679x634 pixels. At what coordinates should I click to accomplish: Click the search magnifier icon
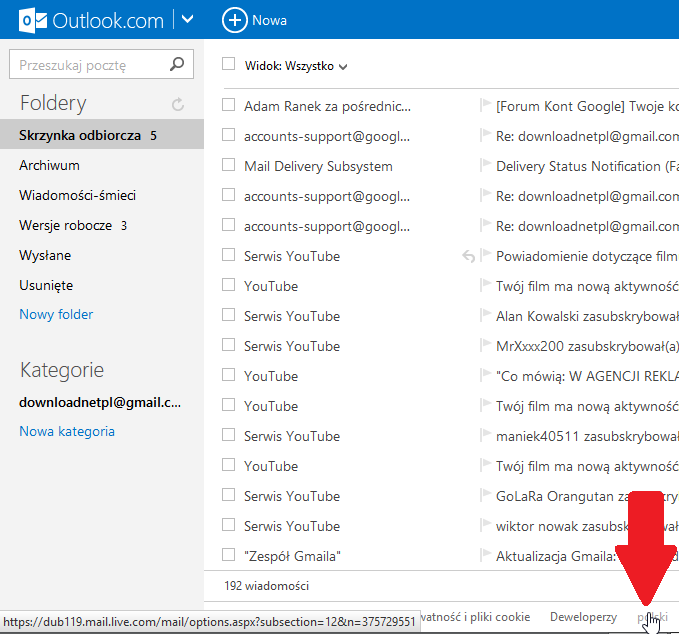click(x=177, y=64)
